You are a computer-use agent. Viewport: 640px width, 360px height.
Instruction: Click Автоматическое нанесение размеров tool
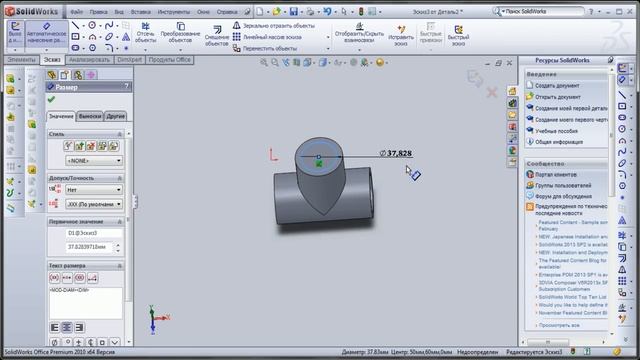[47, 33]
